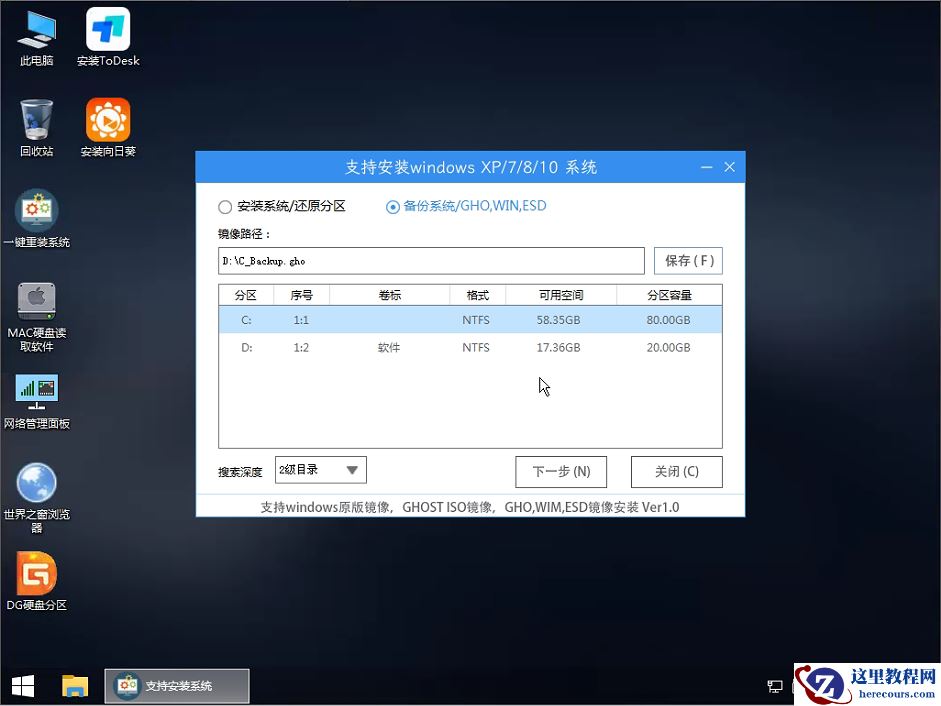This screenshot has width=941, height=706.
Task: Click 关闭(C) to close the installer
Action: pos(676,471)
